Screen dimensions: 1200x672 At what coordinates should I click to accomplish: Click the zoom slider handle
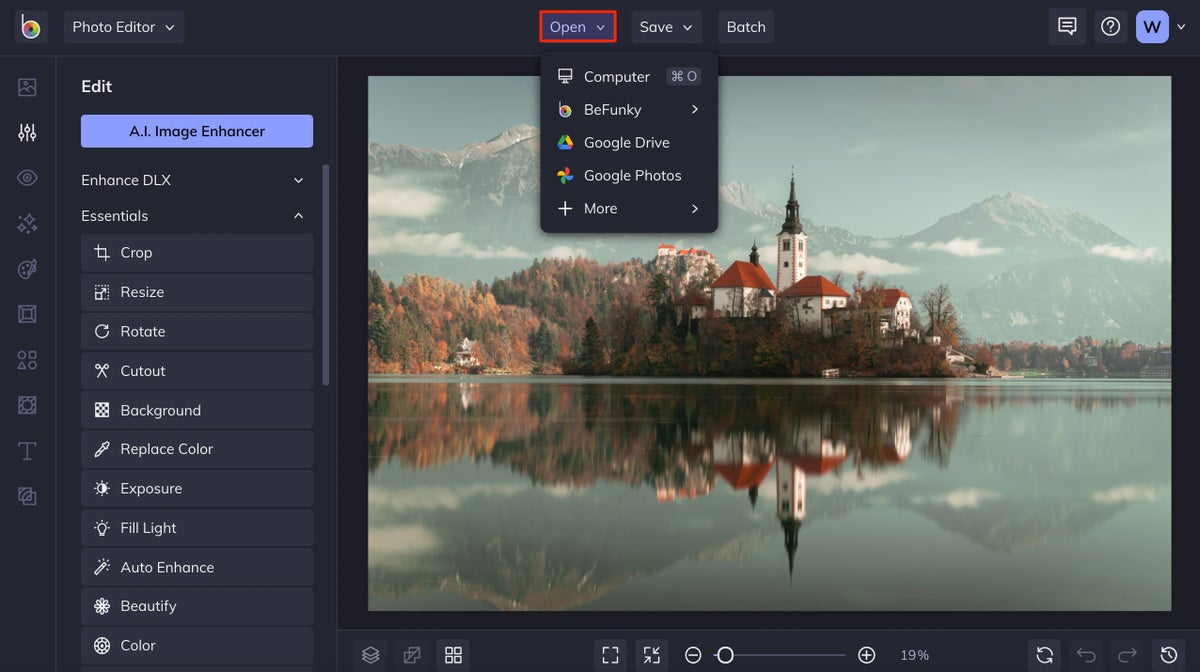pos(725,655)
